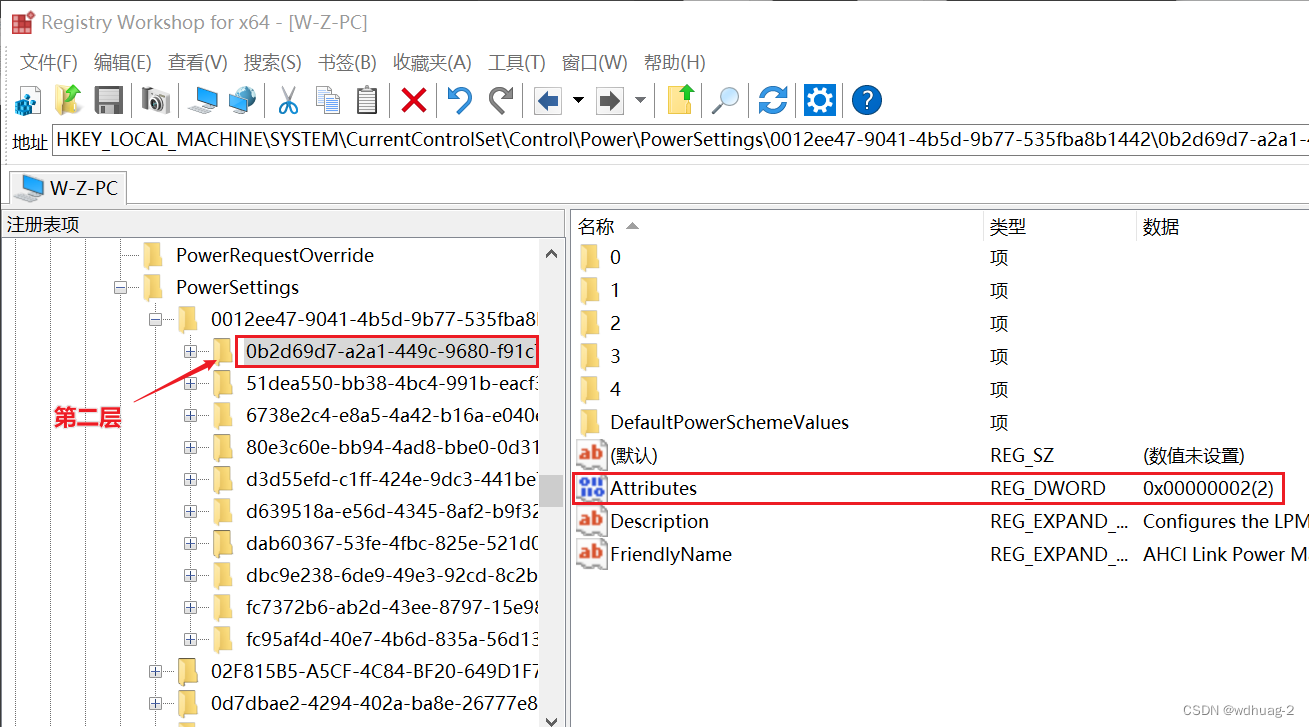The height and width of the screenshot is (727, 1309).
Task: Expand the 0b2d69d7-a2a1 key
Action: pos(190,351)
